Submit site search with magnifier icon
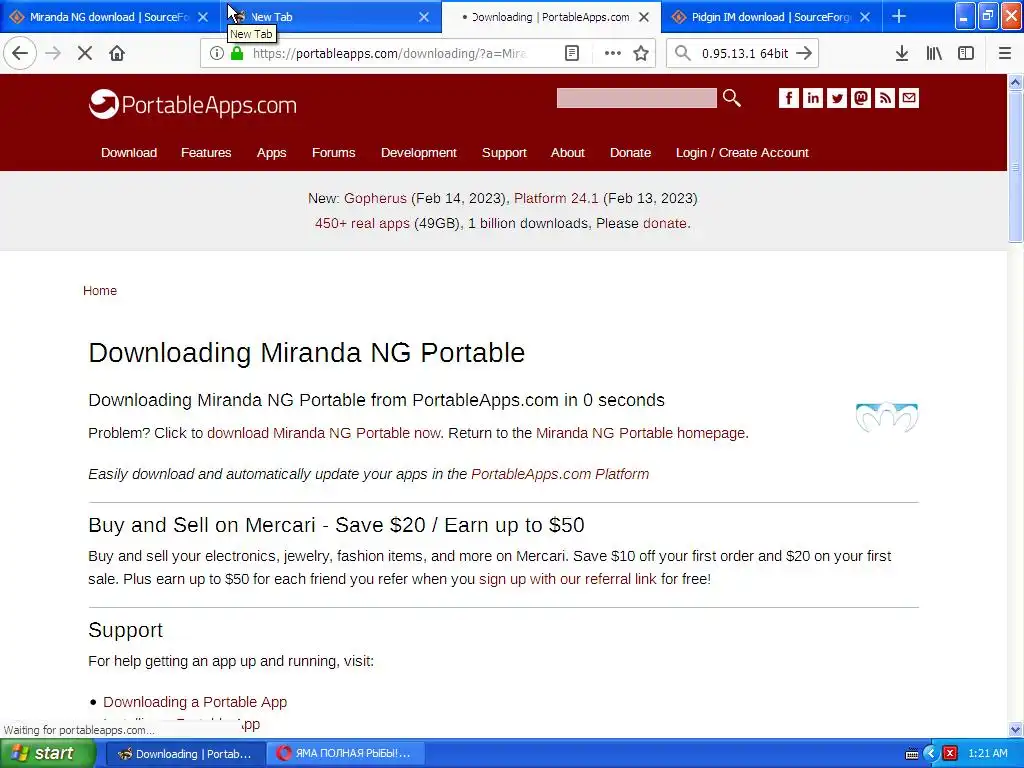The height and width of the screenshot is (768, 1024). click(731, 98)
